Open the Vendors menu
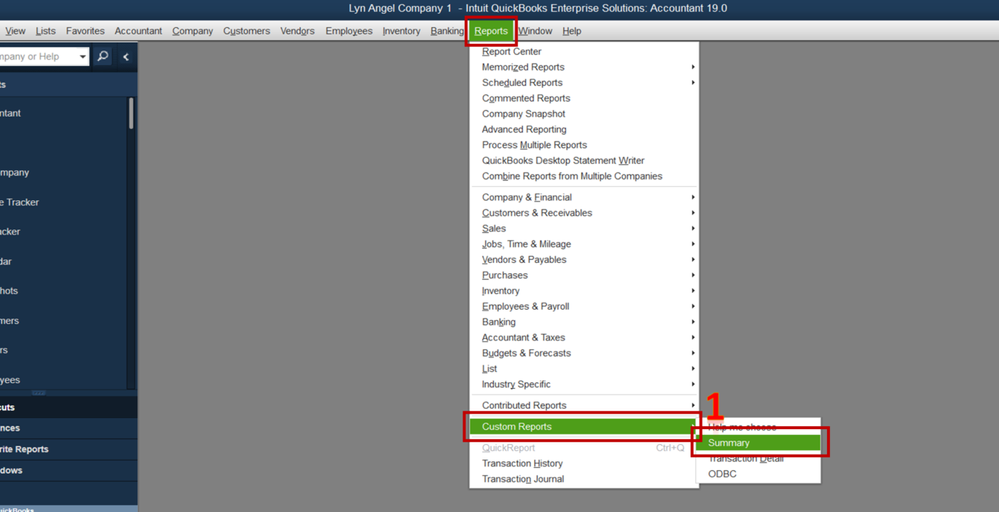This screenshot has width=999, height=512. pos(297,31)
